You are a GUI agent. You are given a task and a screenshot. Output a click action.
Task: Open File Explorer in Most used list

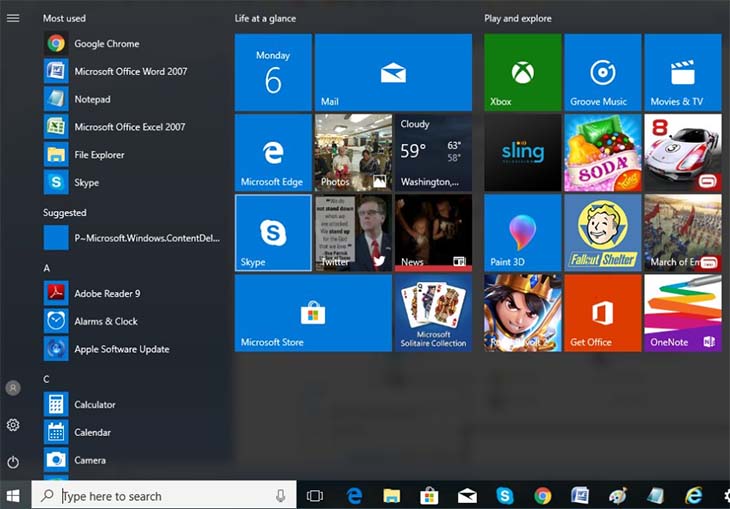point(135,155)
